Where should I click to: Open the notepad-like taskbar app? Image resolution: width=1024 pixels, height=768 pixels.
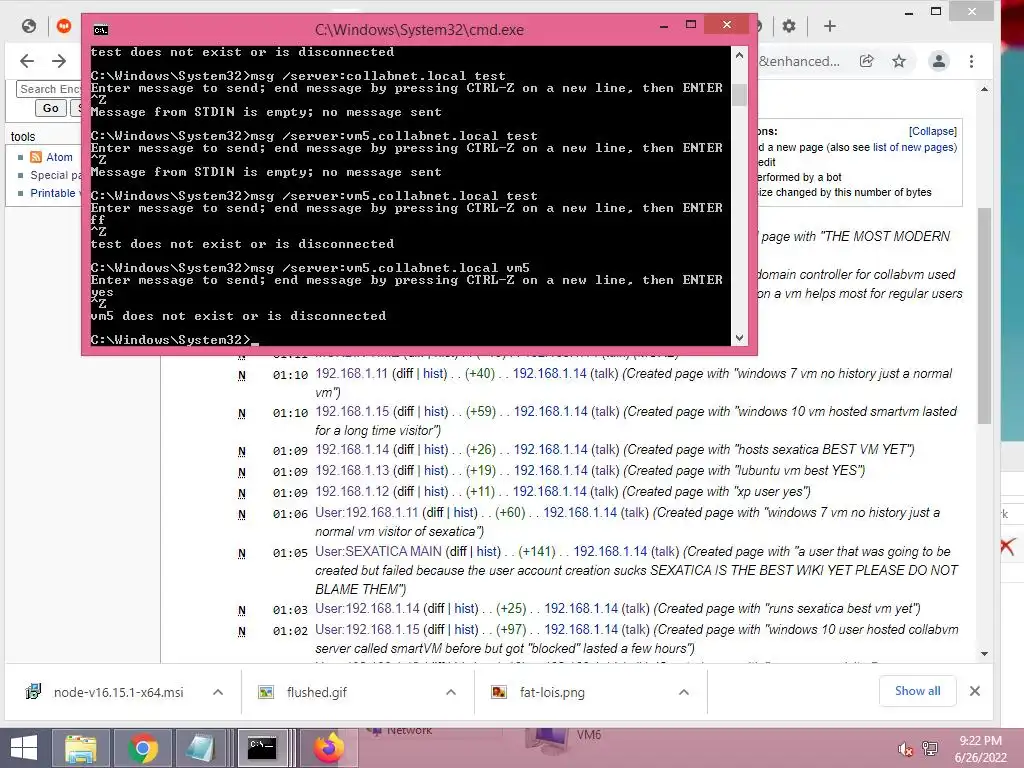[x=200, y=748]
